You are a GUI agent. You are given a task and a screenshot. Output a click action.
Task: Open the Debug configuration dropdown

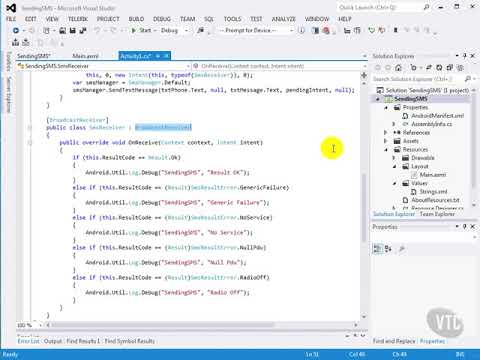coord(174,30)
